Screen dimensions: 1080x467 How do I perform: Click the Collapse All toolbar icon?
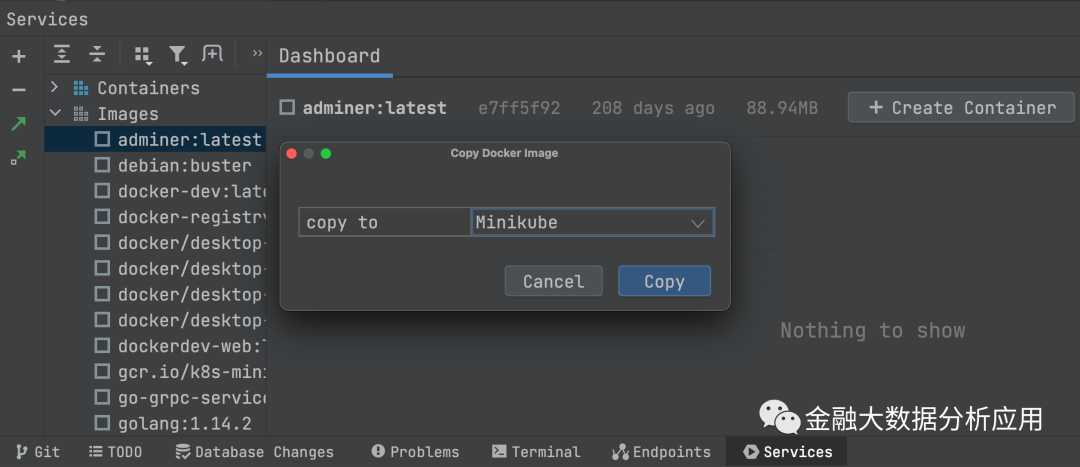(x=97, y=55)
